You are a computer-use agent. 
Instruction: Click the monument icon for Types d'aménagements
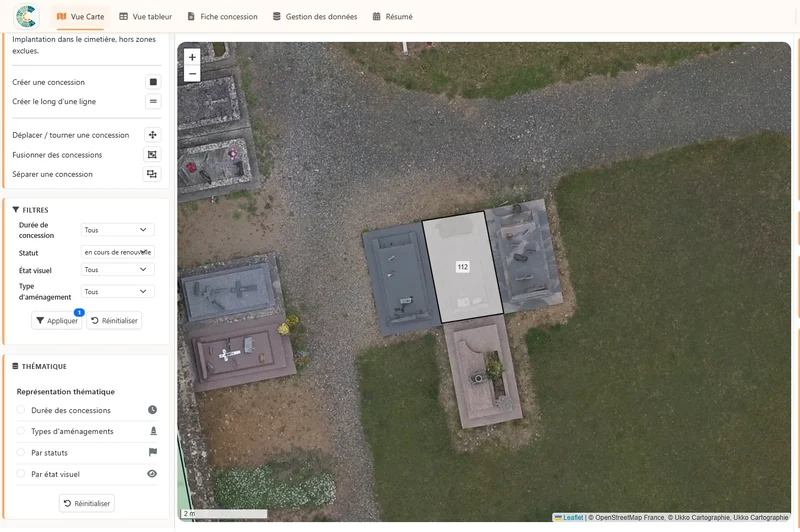coord(153,431)
